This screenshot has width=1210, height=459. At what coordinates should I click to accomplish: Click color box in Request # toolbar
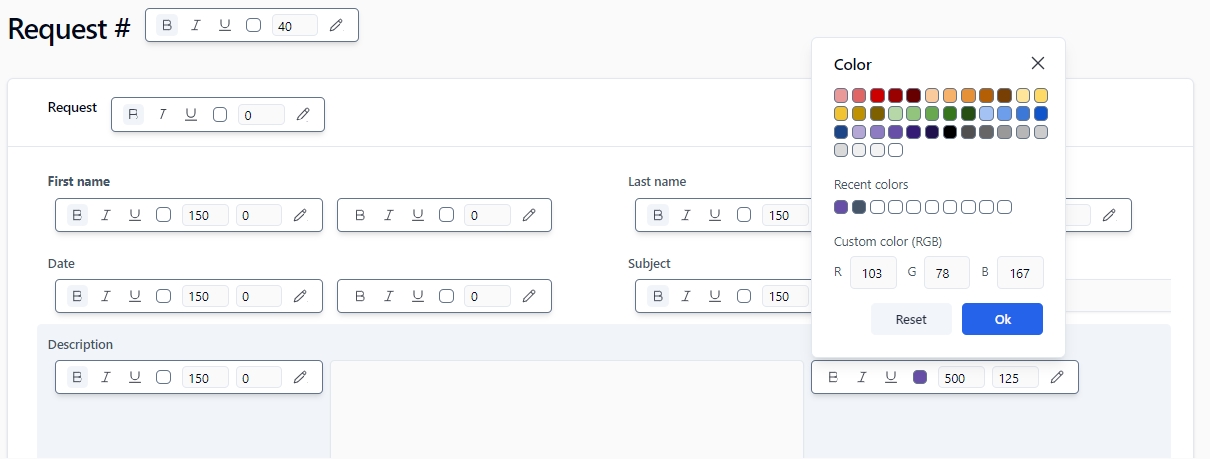(x=254, y=25)
